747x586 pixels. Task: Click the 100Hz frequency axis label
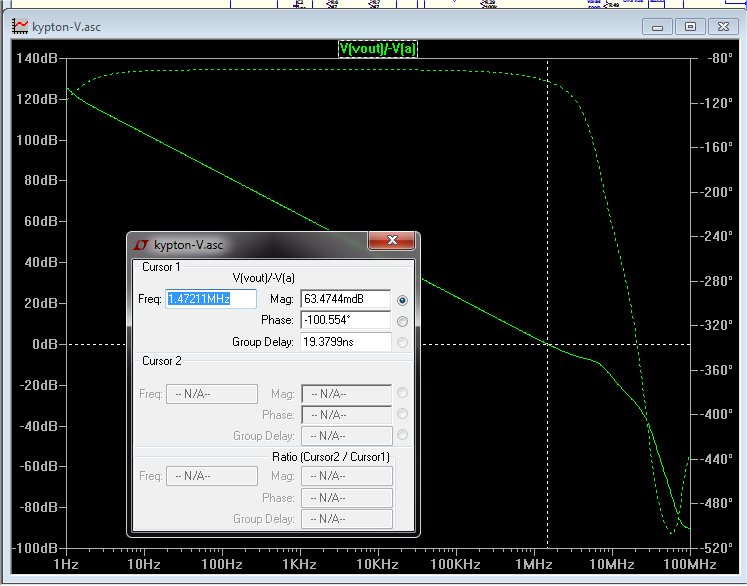(x=222, y=565)
